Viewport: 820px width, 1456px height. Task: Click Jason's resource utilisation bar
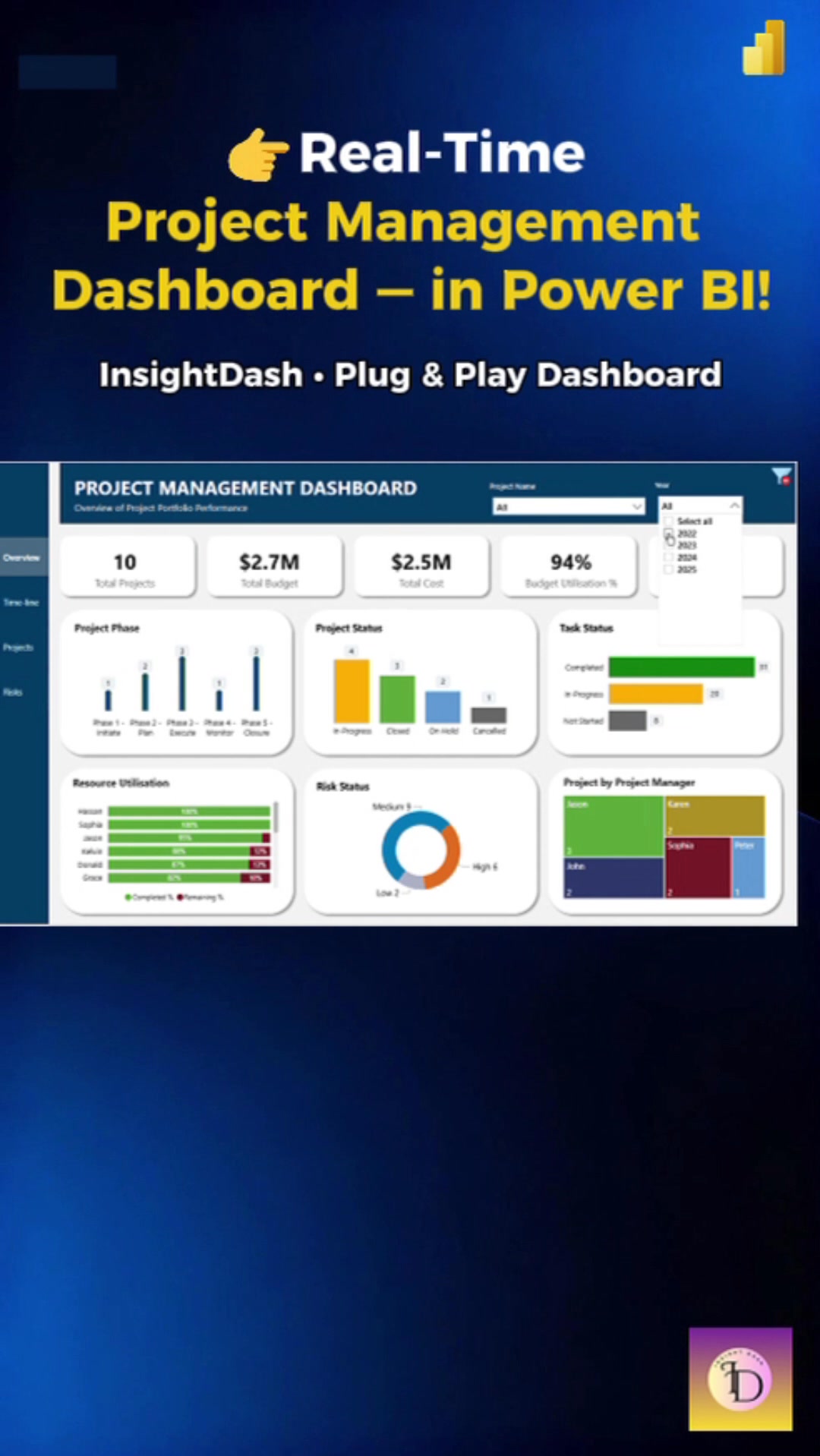pyautogui.click(x=189, y=837)
